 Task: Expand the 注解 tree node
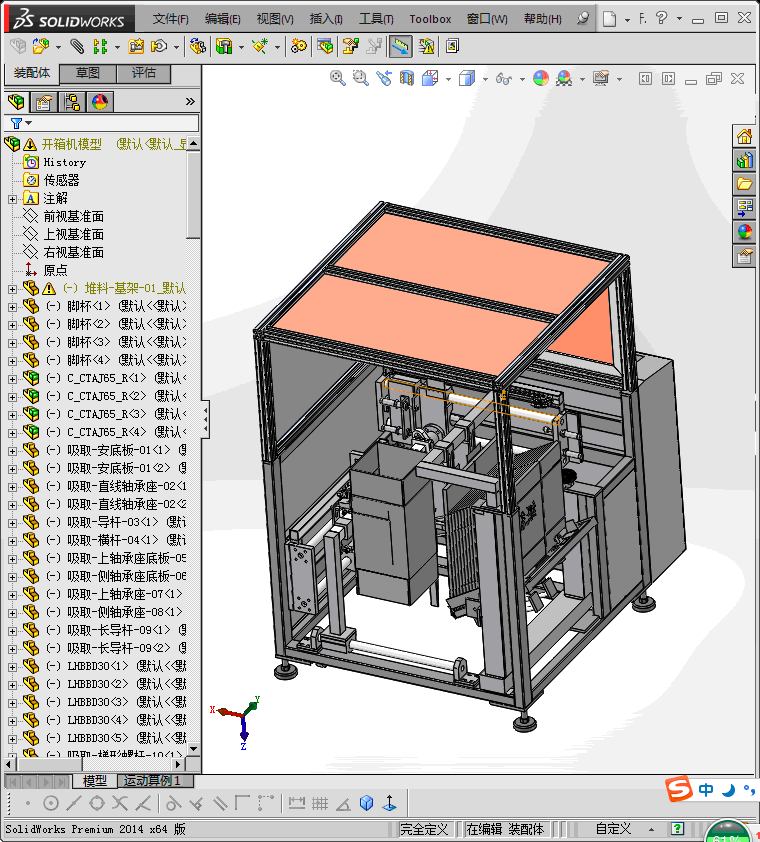(x=12, y=199)
